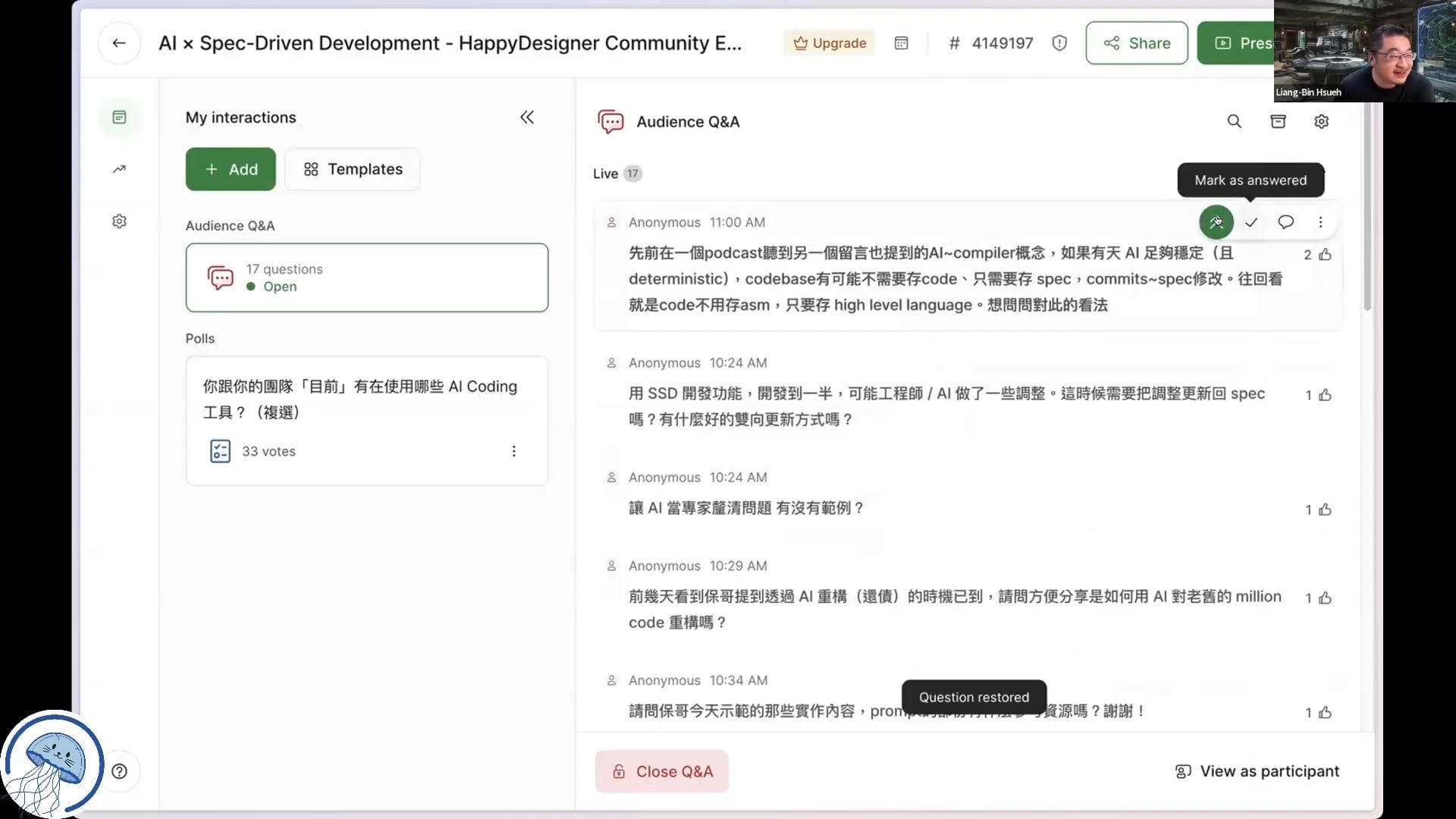Open more options for the first question
Viewport: 1456px width, 819px height.
point(1320,222)
